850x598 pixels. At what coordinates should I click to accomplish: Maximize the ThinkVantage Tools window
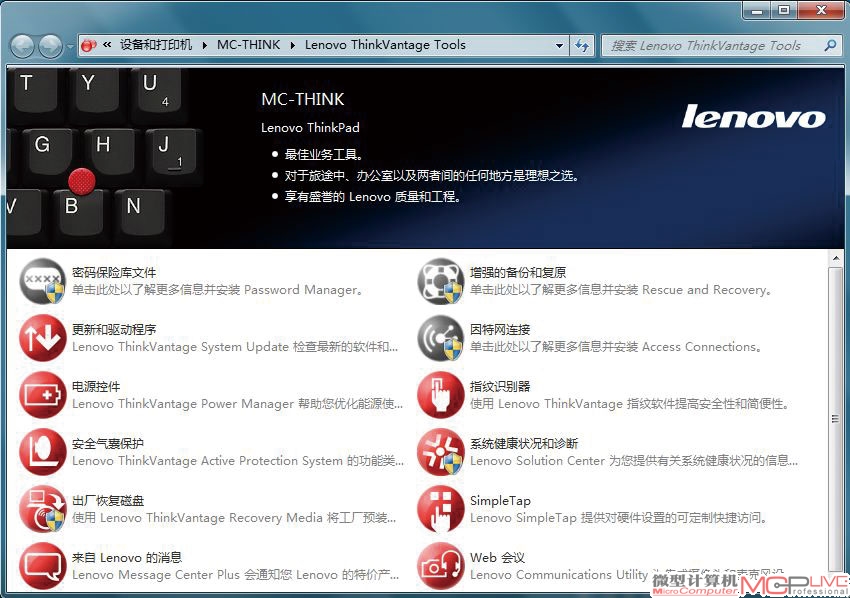(x=784, y=10)
